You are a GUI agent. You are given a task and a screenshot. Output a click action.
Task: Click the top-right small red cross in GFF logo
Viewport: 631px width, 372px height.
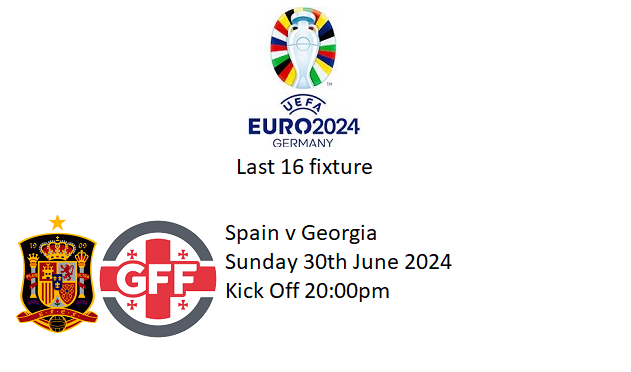click(x=183, y=254)
